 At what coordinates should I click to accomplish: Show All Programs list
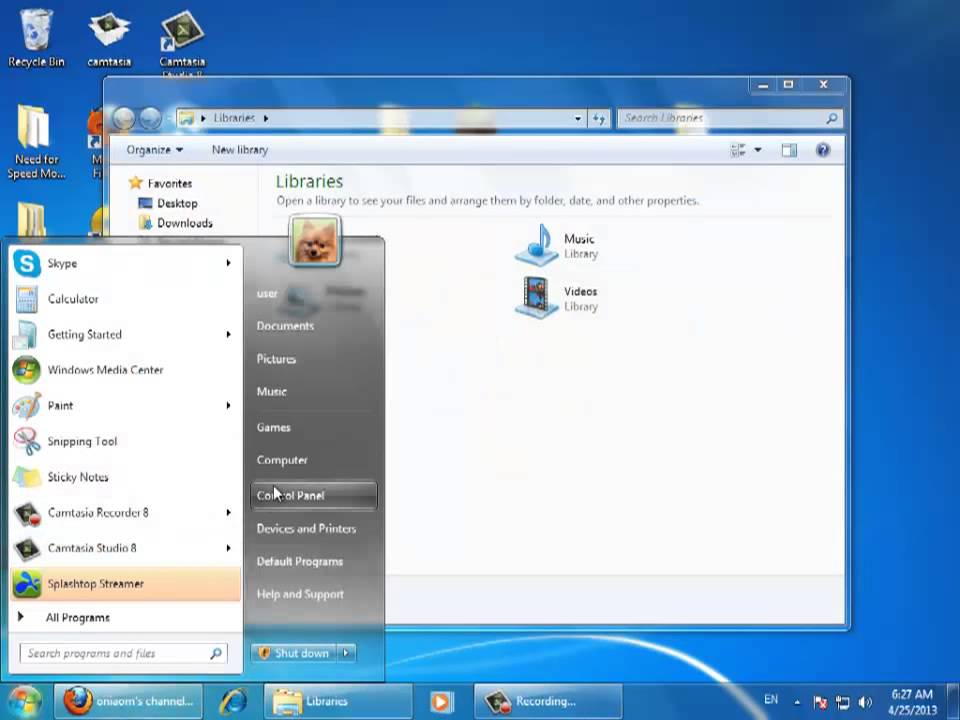pyautogui.click(x=126, y=617)
